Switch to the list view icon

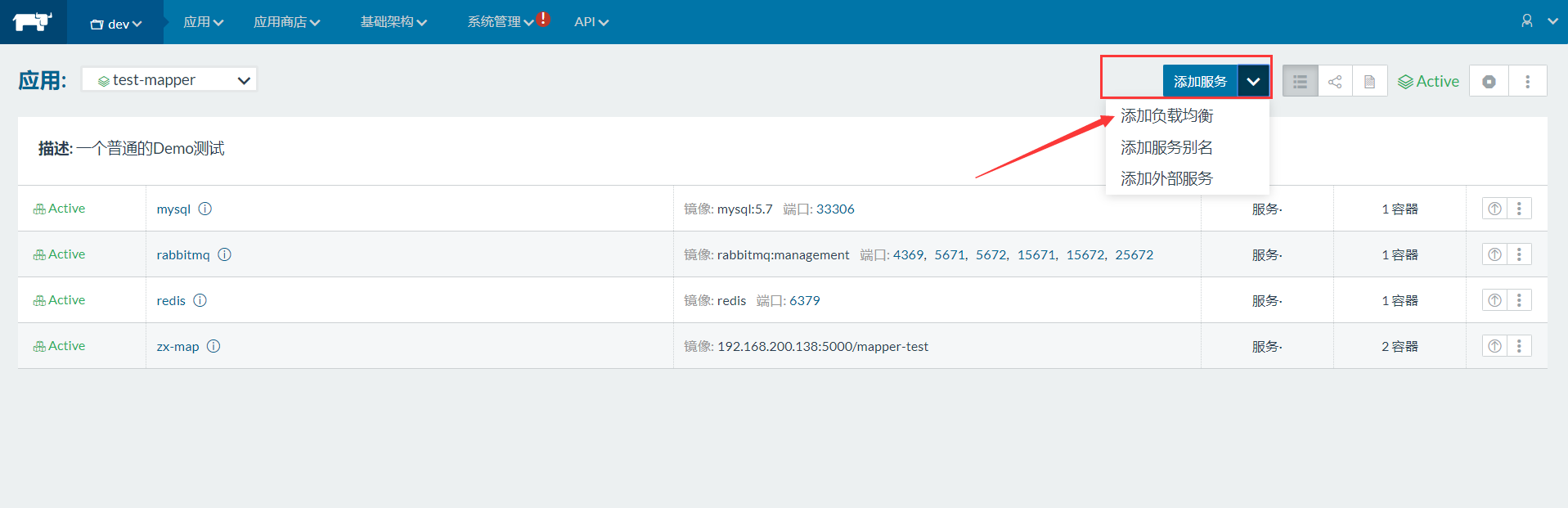1300,82
